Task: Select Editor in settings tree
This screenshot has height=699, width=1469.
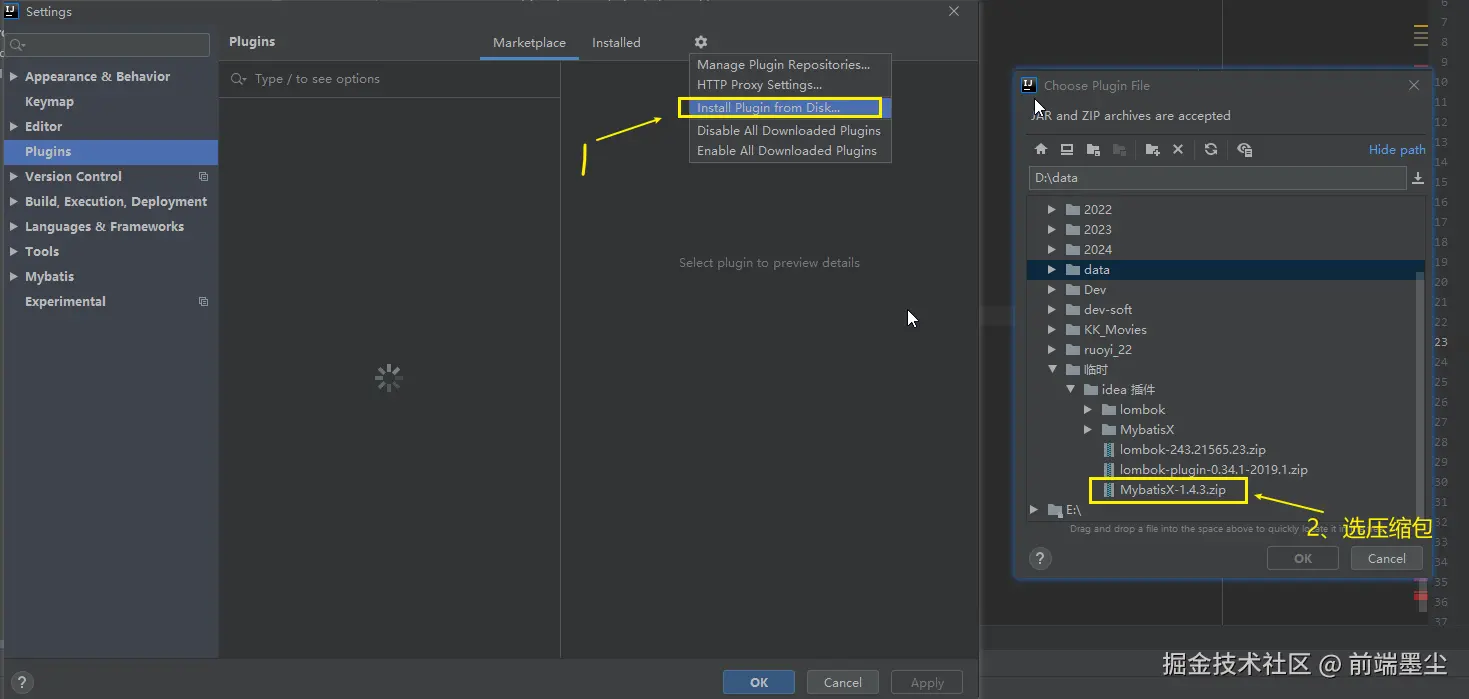Action: [x=43, y=127]
